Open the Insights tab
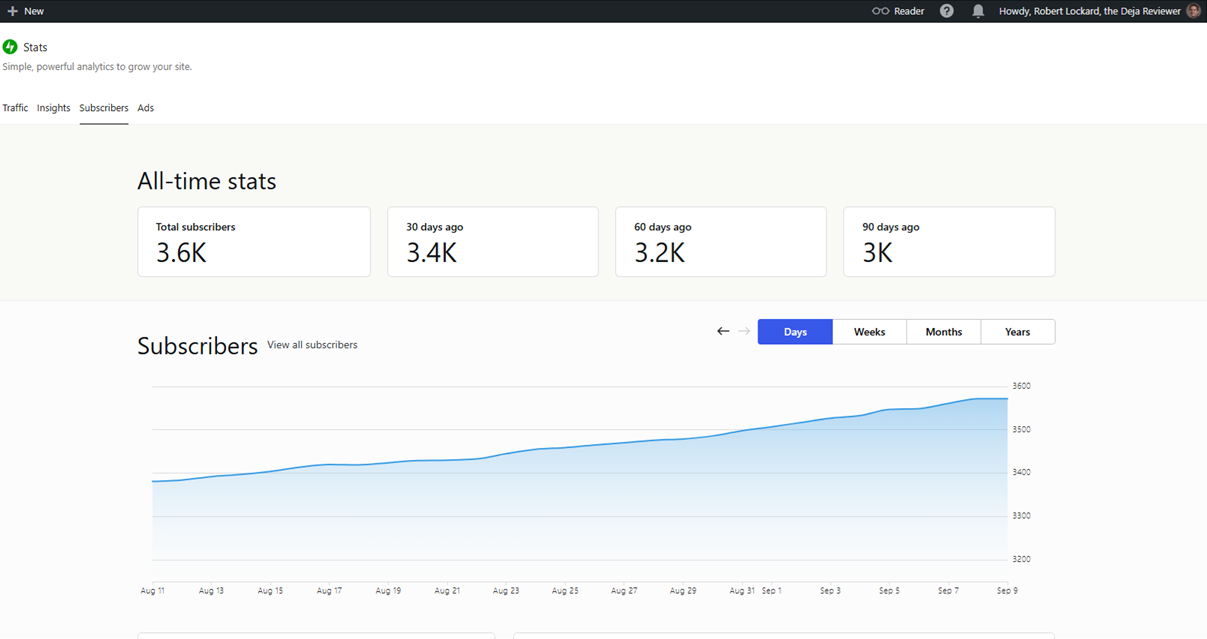The height and width of the screenshot is (639, 1207). 54,108
